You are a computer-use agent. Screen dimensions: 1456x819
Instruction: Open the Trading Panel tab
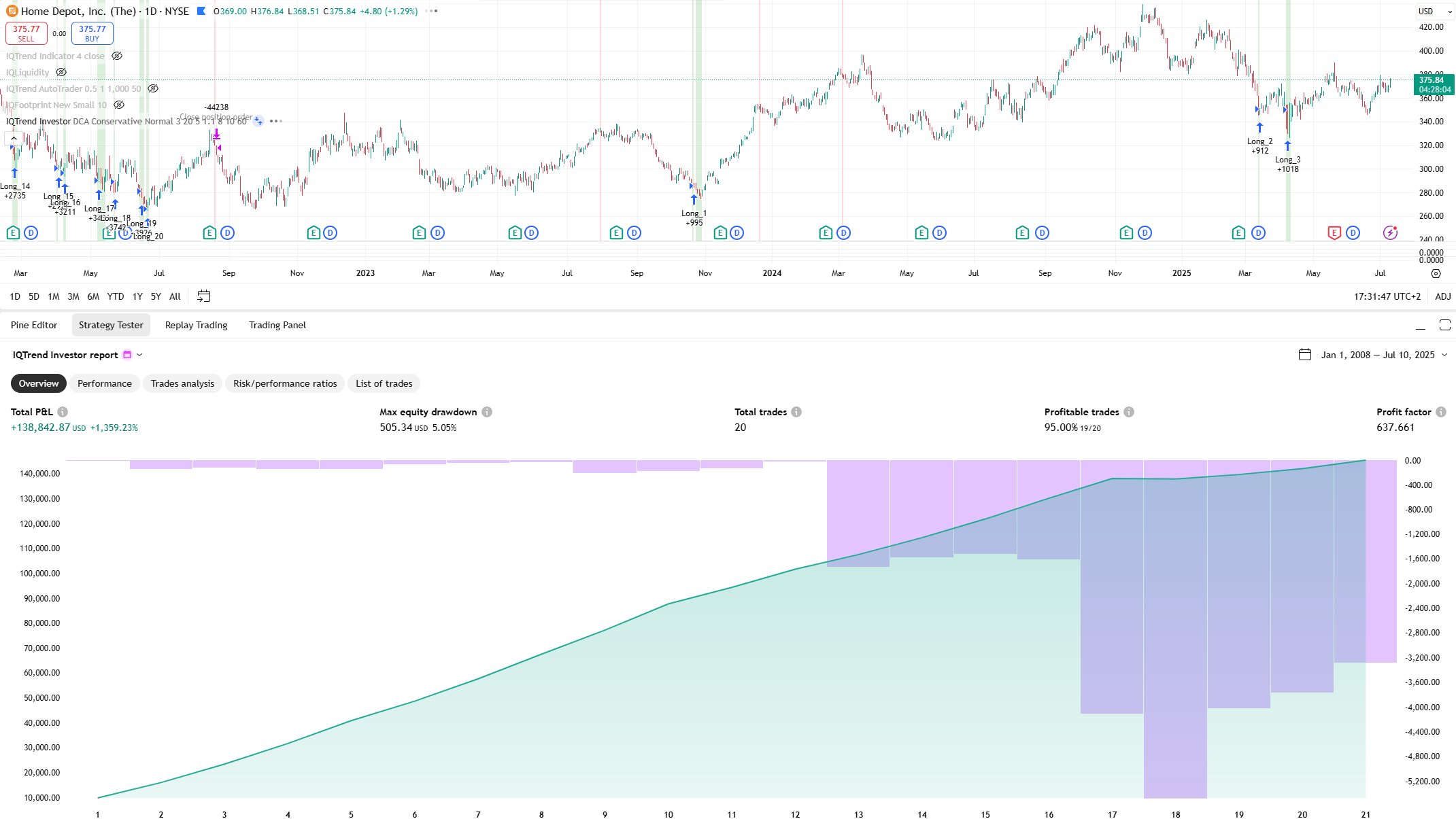[277, 325]
